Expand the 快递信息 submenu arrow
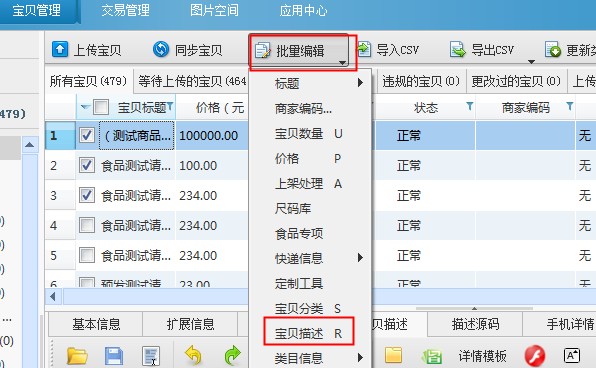The image size is (596, 368). [x=360, y=258]
